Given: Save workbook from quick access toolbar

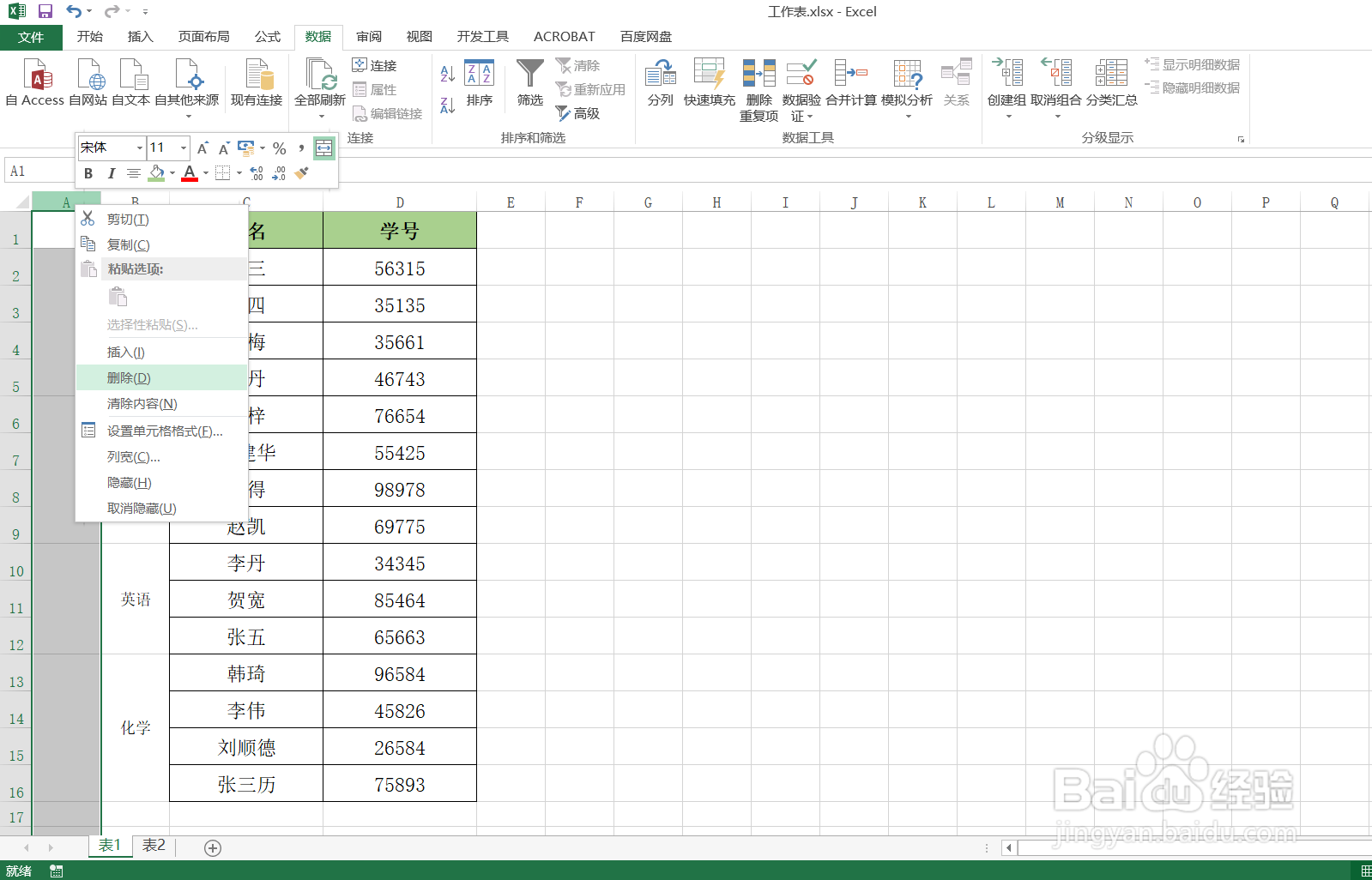Looking at the screenshot, I should [x=45, y=11].
